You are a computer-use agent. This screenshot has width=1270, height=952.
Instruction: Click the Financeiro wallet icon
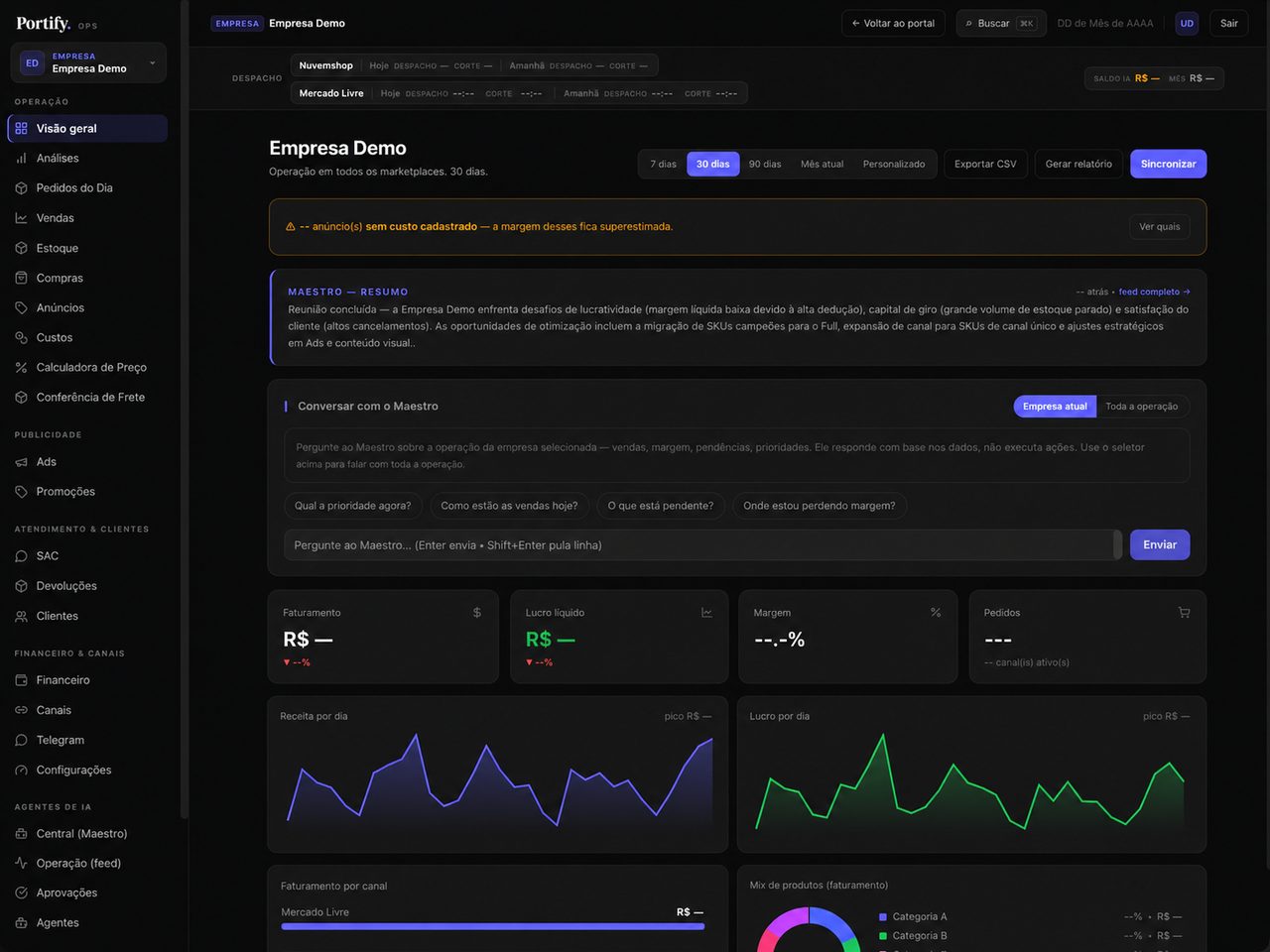[x=21, y=680]
